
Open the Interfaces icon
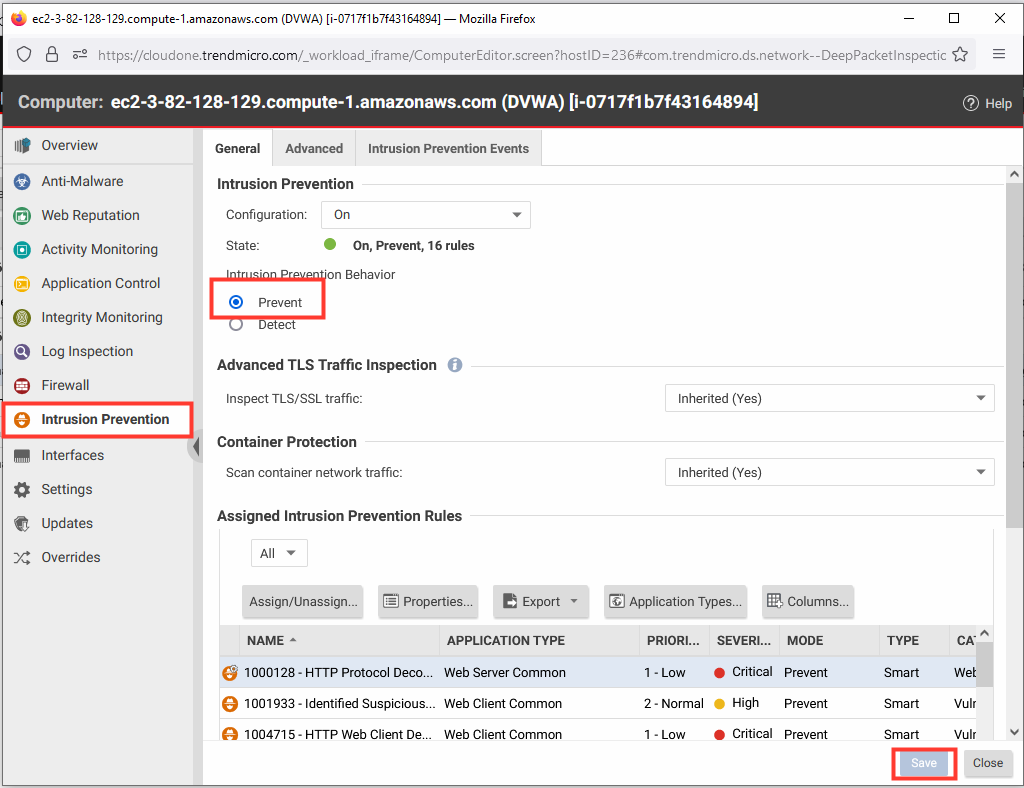pos(22,456)
